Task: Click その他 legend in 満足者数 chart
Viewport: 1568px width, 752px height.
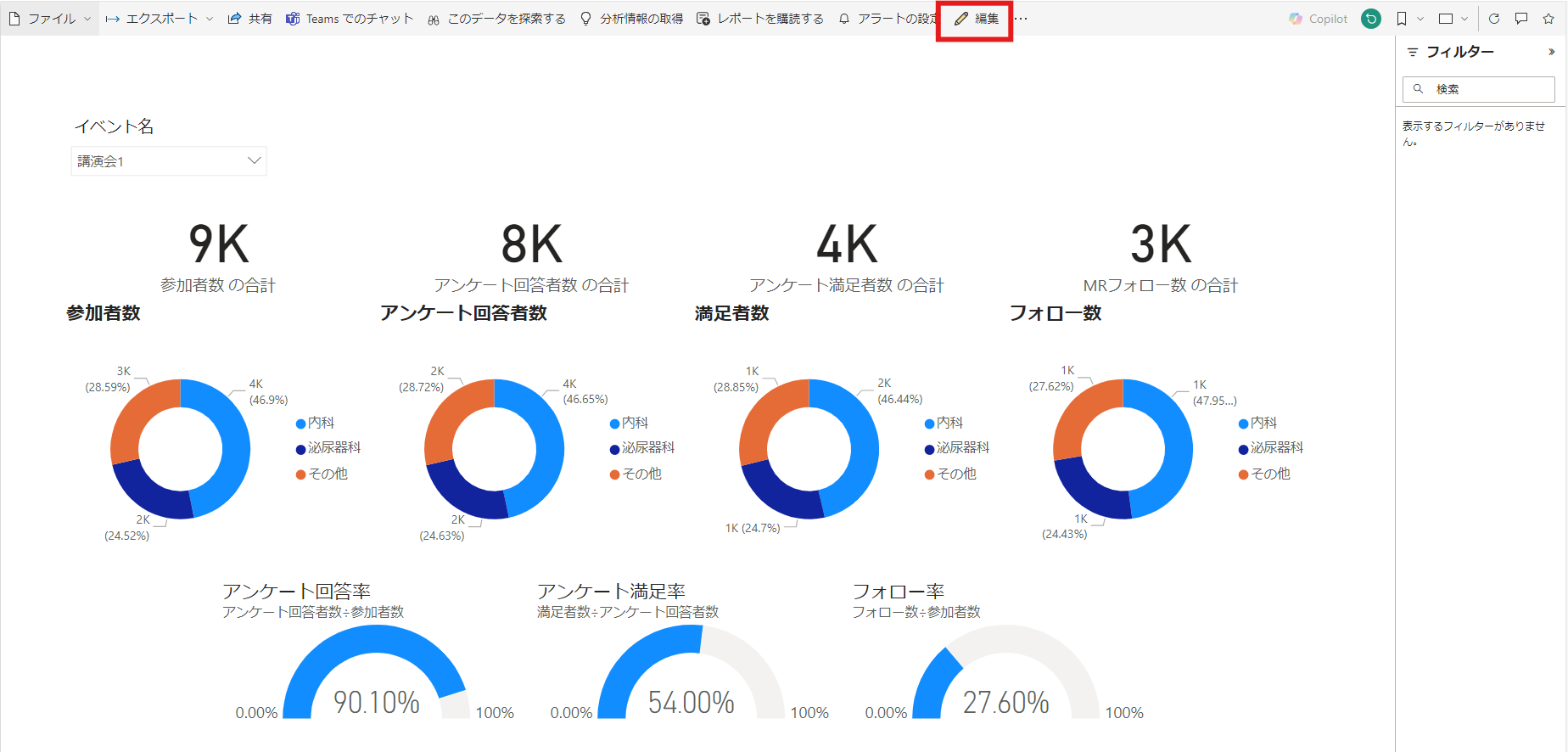Action: 950,474
